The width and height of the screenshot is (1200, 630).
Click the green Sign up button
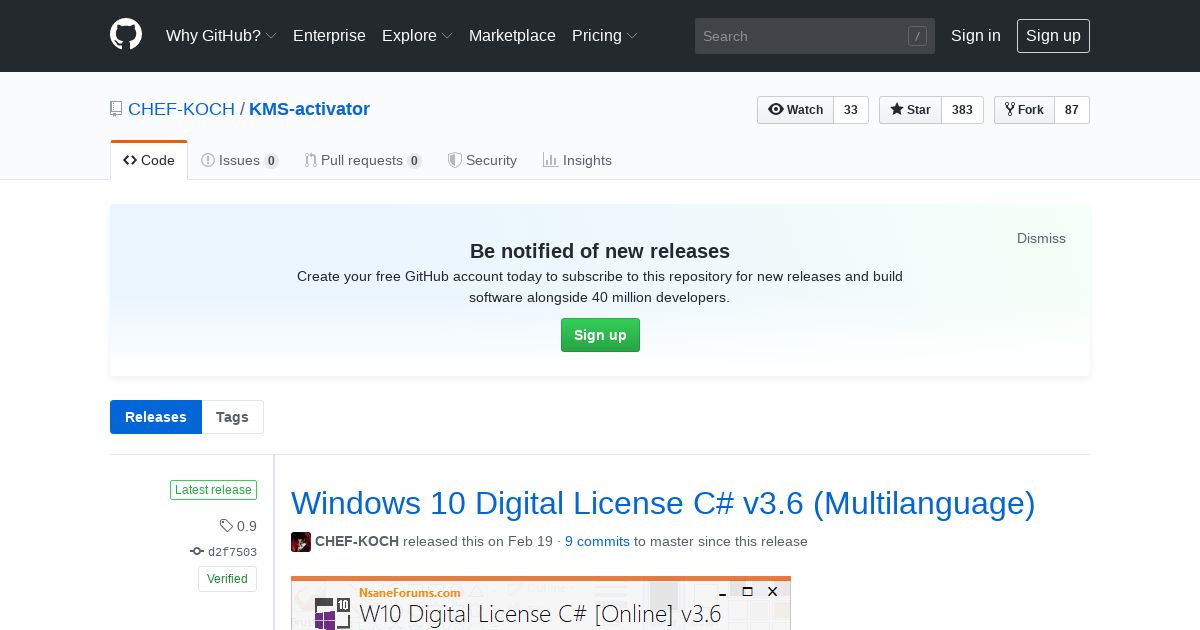[x=600, y=335]
